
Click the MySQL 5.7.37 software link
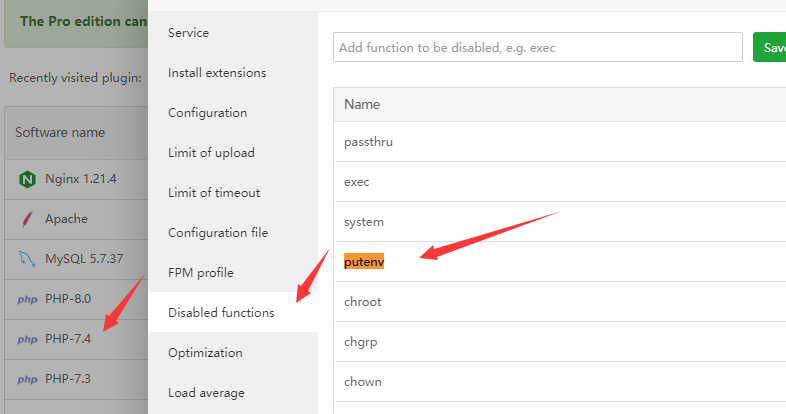pyautogui.click(x=84, y=259)
